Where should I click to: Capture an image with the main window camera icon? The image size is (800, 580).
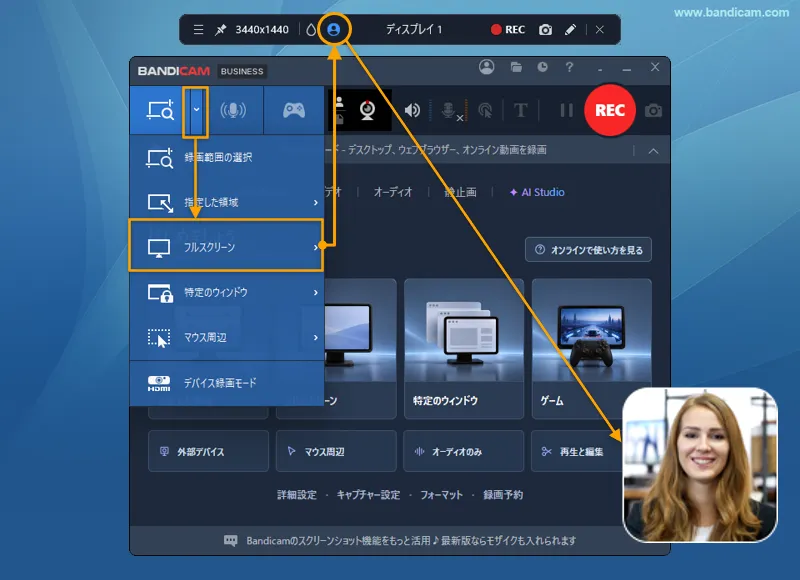pyautogui.click(x=654, y=111)
